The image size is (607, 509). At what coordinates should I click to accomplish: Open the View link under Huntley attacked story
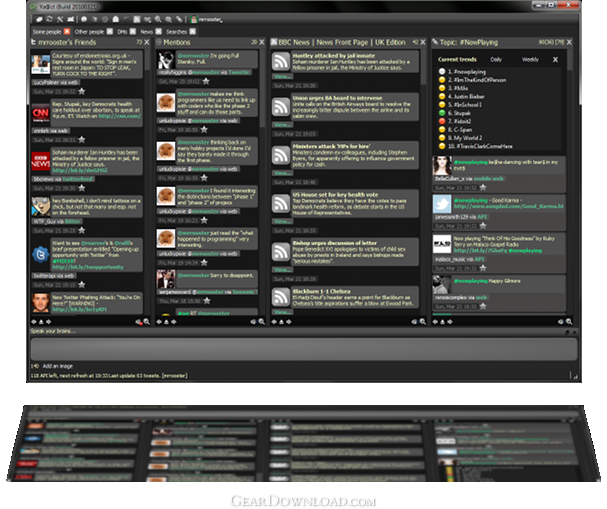click(283, 76)
